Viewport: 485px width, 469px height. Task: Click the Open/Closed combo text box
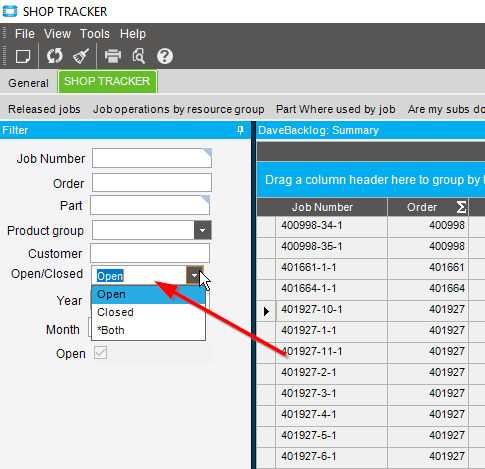click(x=139, y=276)
